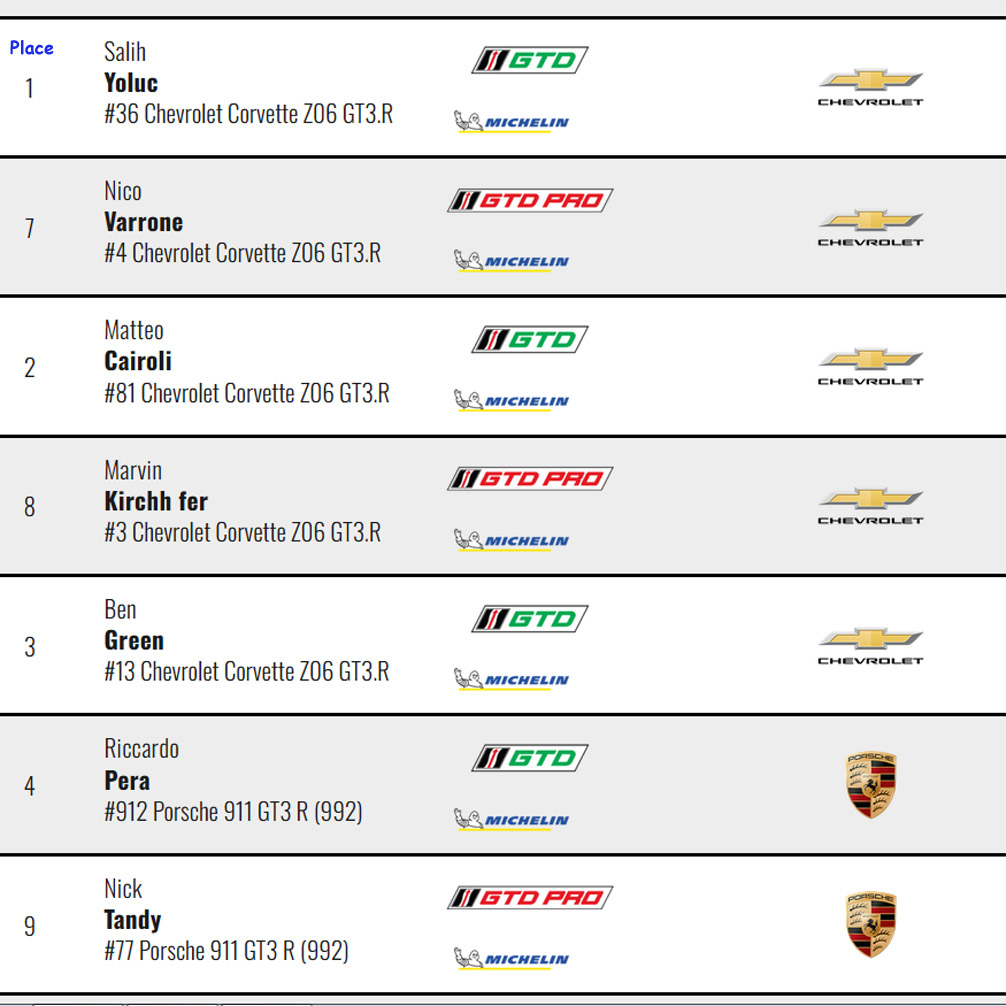Click the GTD badge for Riccardo Pera

click(529, 757)
